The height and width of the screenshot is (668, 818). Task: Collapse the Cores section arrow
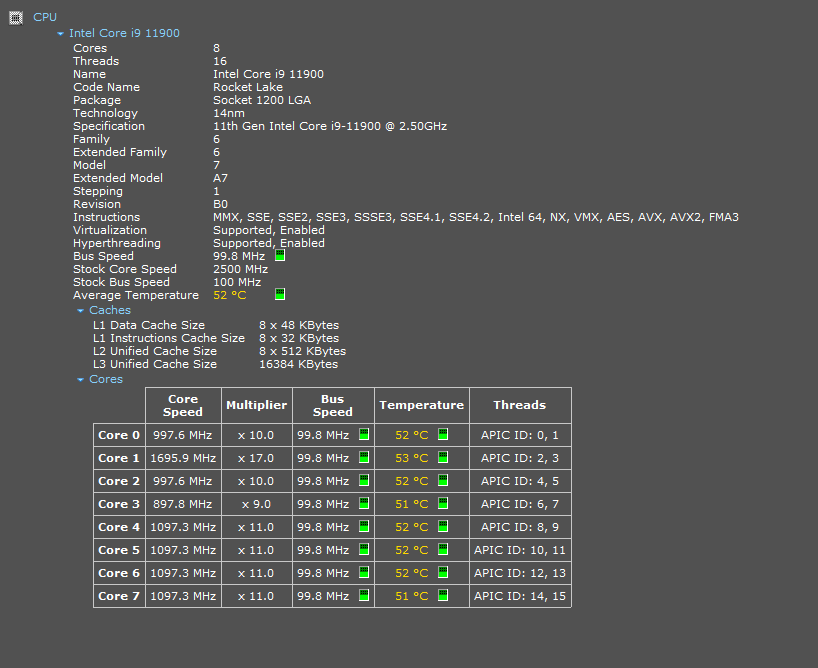pos(80,379)
